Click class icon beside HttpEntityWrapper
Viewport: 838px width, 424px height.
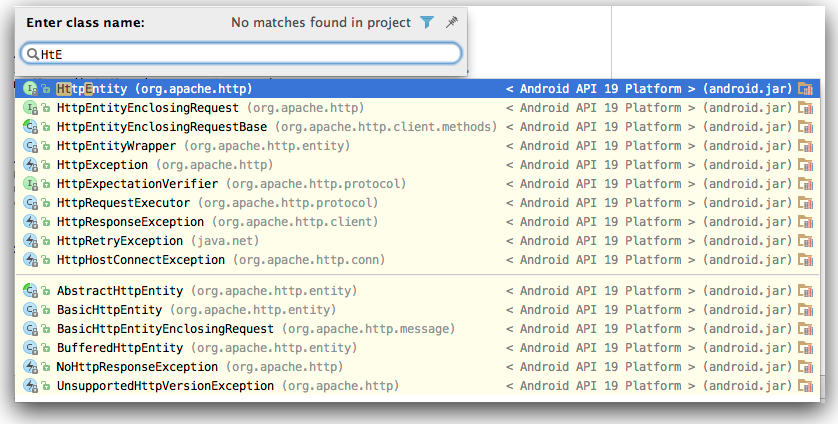coord(30,146)
